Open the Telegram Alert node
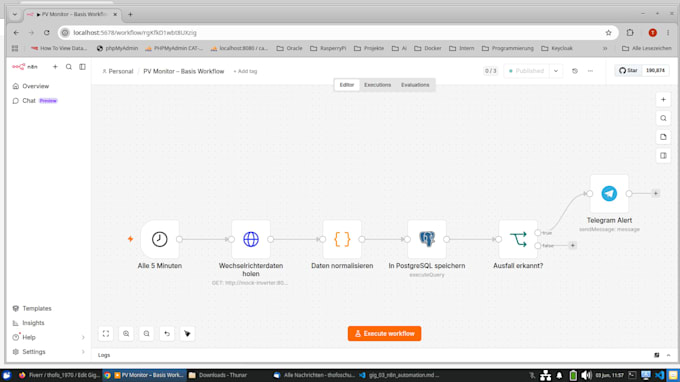The height and width of the screenshot is (382, 680). (x=609, y=194)
